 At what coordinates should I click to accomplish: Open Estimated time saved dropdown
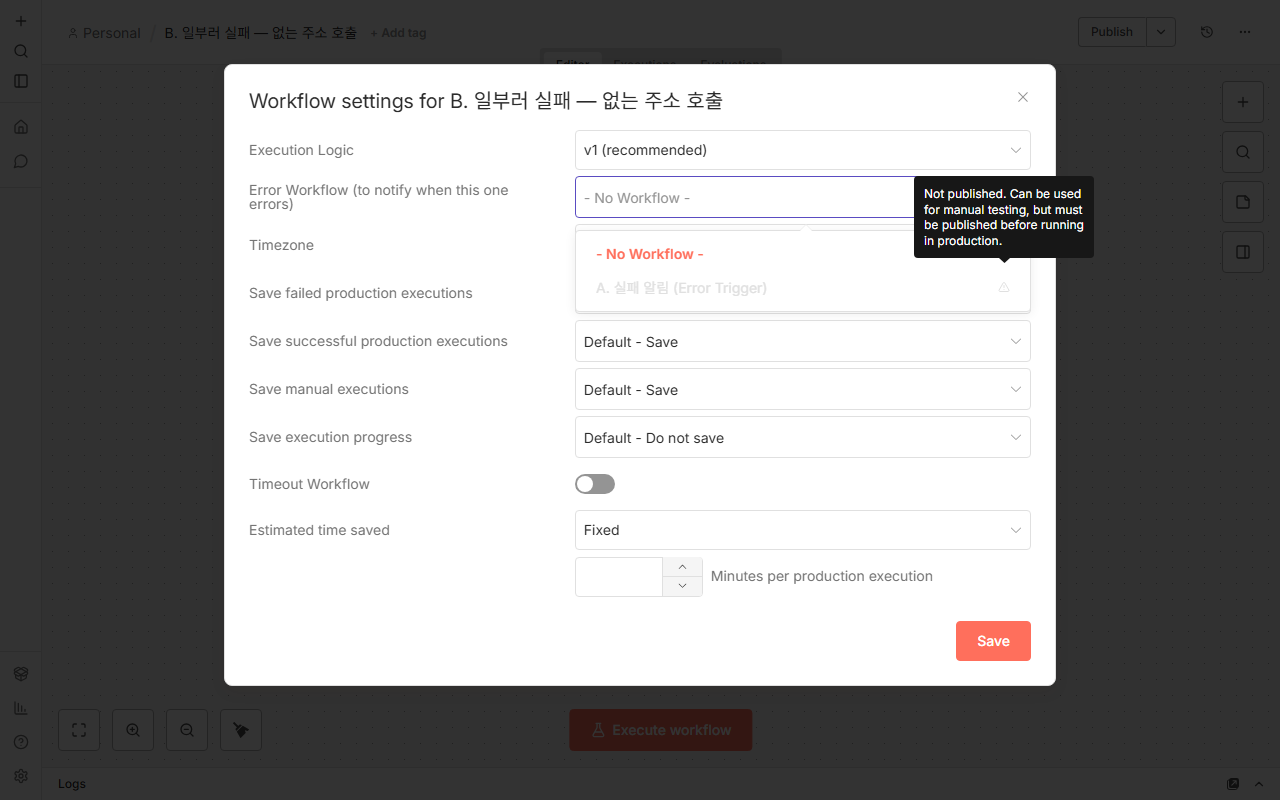(803, 530)
